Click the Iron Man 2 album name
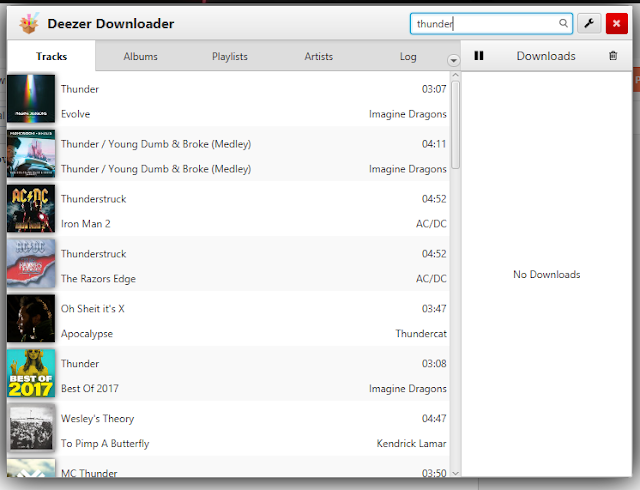 coord(85,224)
